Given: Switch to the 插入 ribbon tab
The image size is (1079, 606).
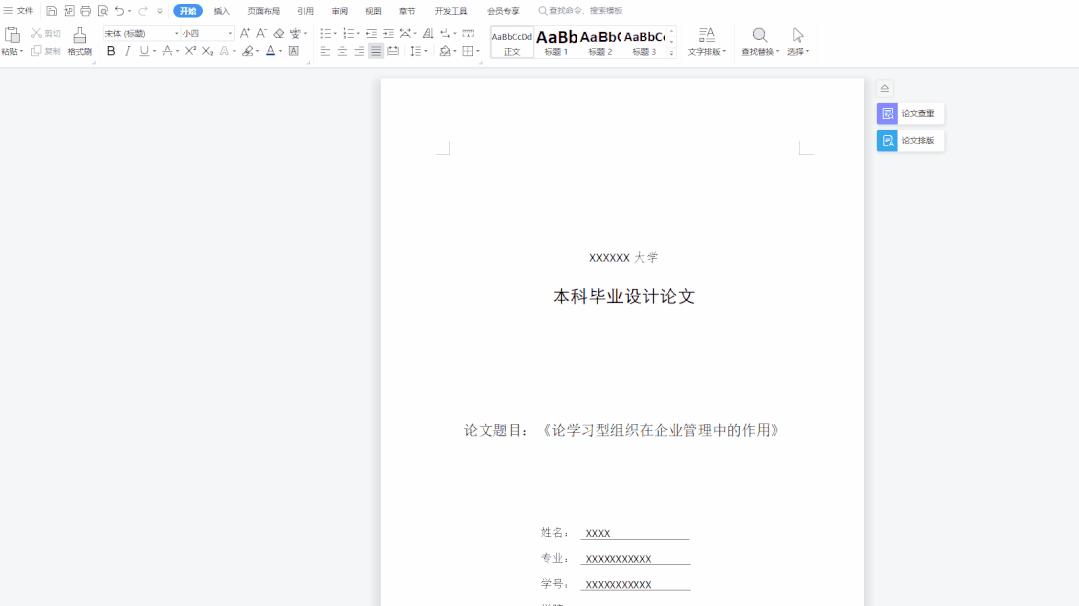Looking at the screenshot, I should coord(222,10).
